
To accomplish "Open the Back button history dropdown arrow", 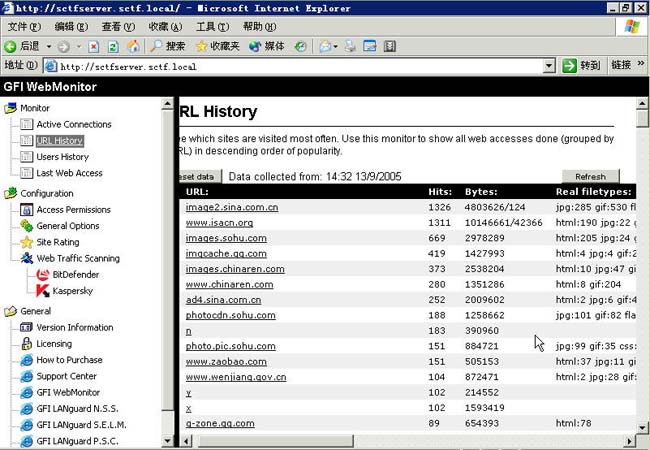I will coord(49,46).
